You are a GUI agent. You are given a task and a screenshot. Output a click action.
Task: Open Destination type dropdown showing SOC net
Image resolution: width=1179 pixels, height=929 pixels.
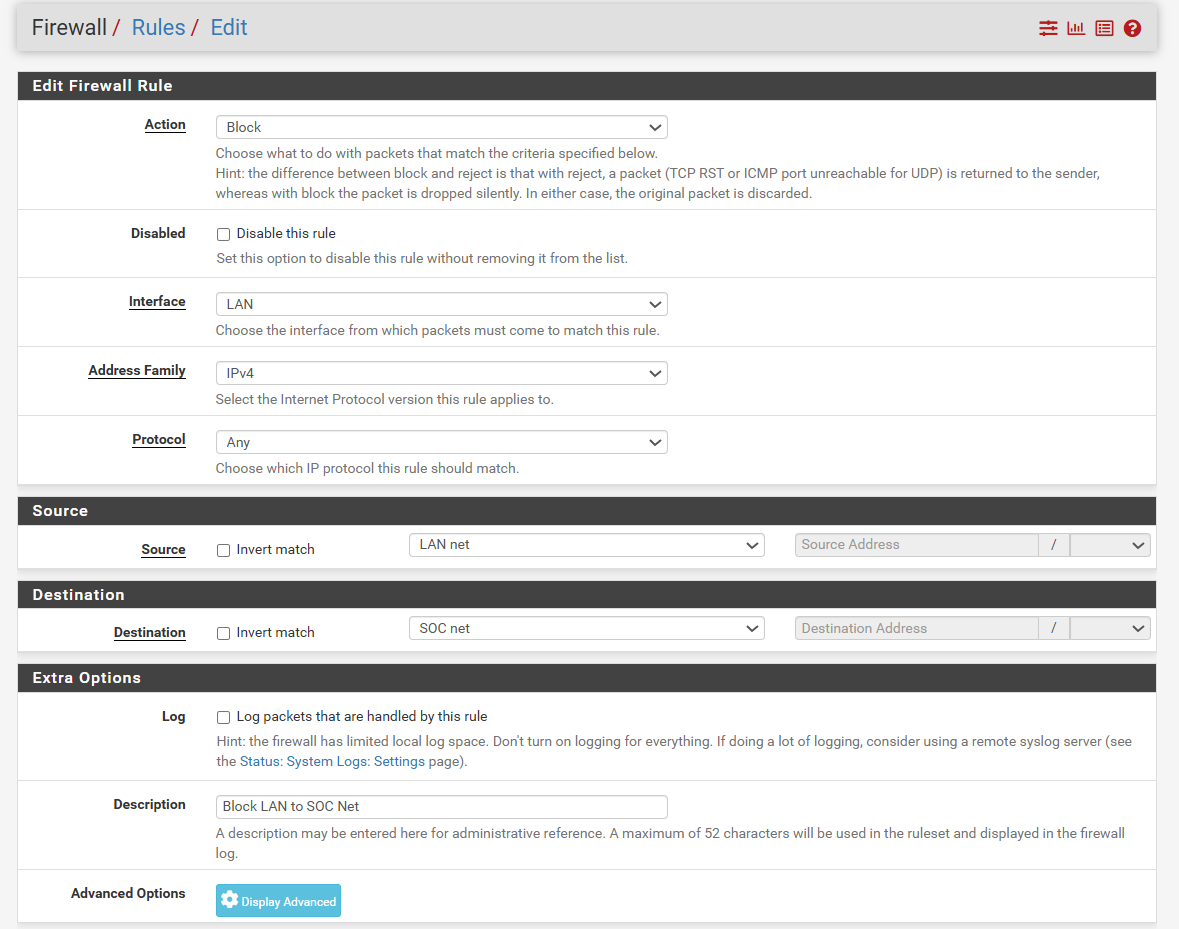(x=586, y=628)
